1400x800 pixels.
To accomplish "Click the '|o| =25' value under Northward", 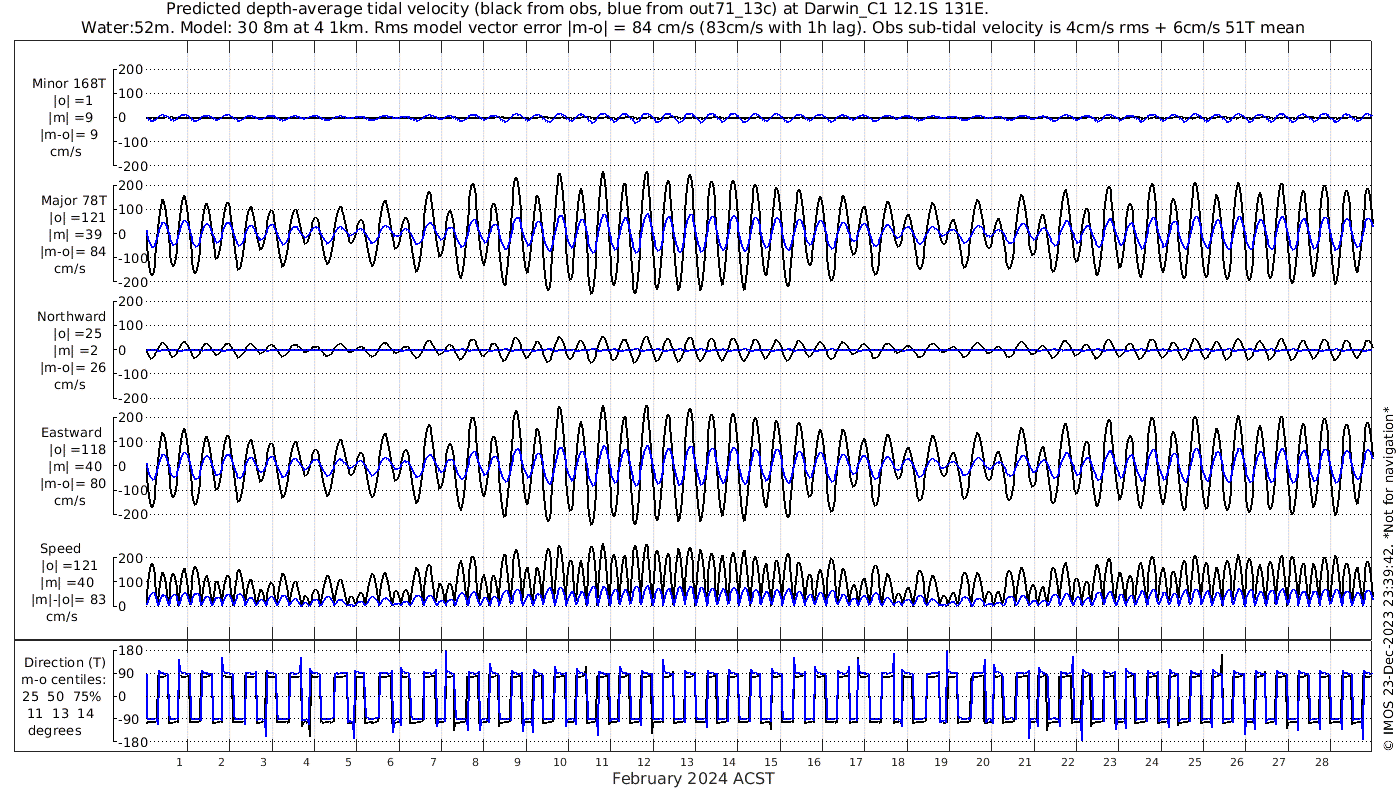I will click(79, 333).
